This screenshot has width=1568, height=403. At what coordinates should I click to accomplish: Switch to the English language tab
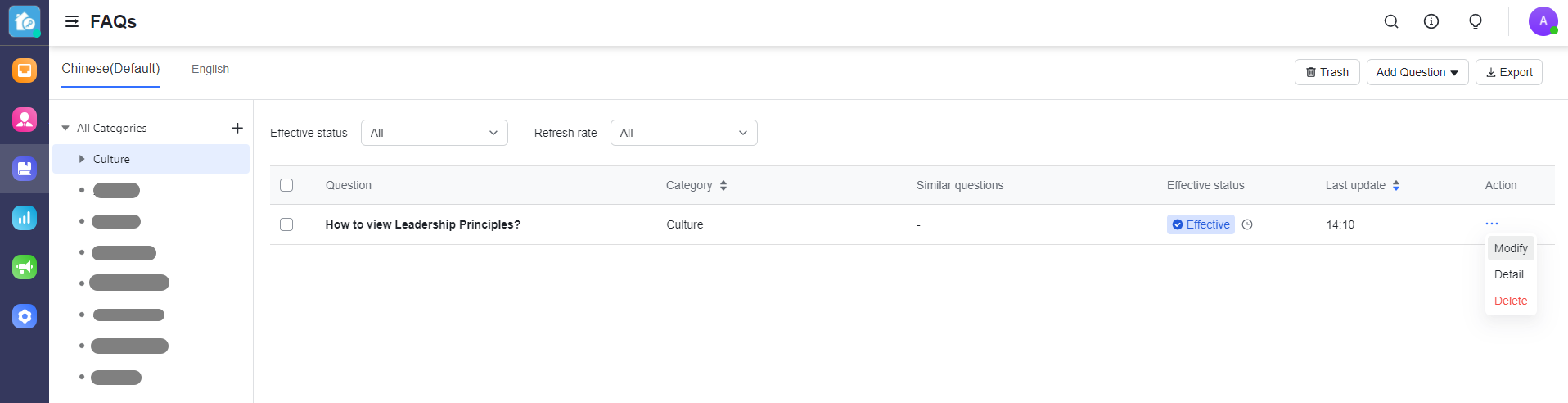pos(210,69)
